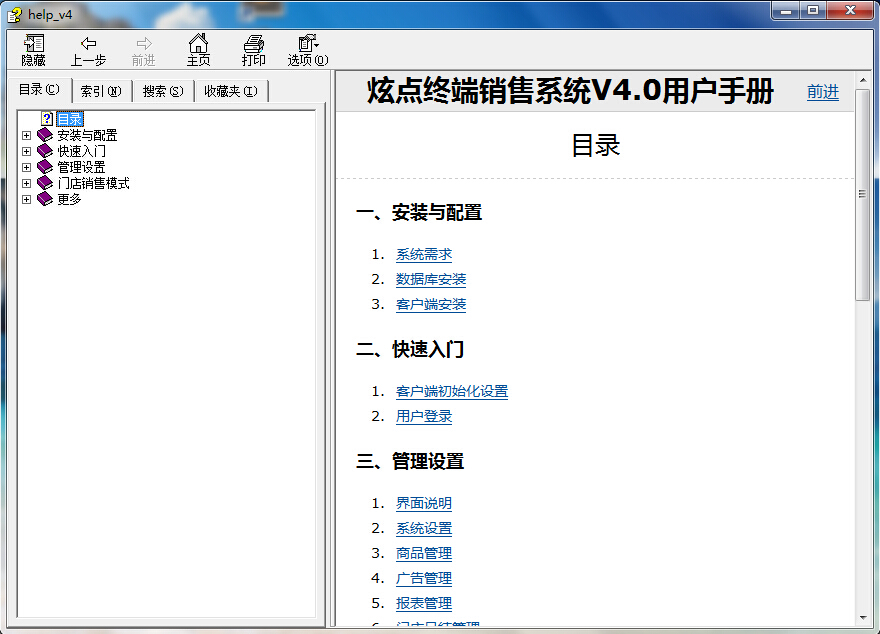Click the 二、快速入门 section heading

click(410, 350)
